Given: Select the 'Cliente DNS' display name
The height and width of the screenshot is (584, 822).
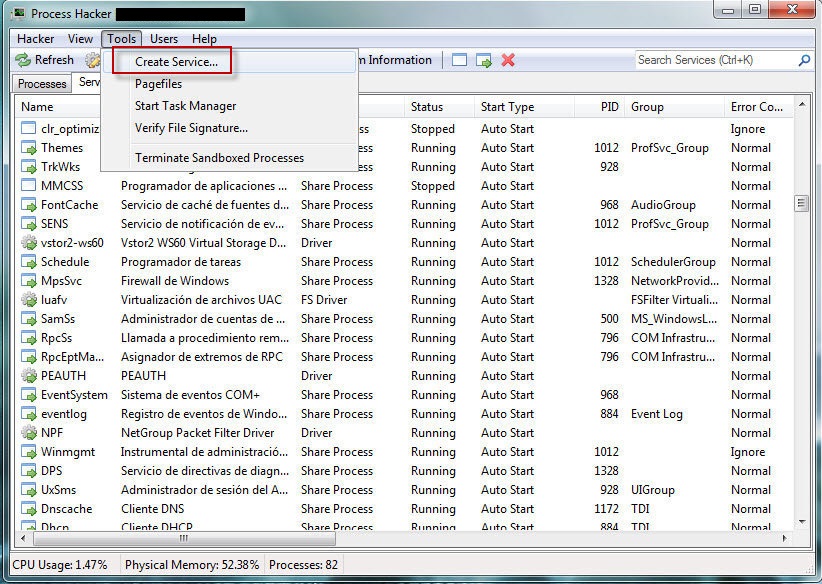Looking at the screenshot, I should click(x=153, y=509).
